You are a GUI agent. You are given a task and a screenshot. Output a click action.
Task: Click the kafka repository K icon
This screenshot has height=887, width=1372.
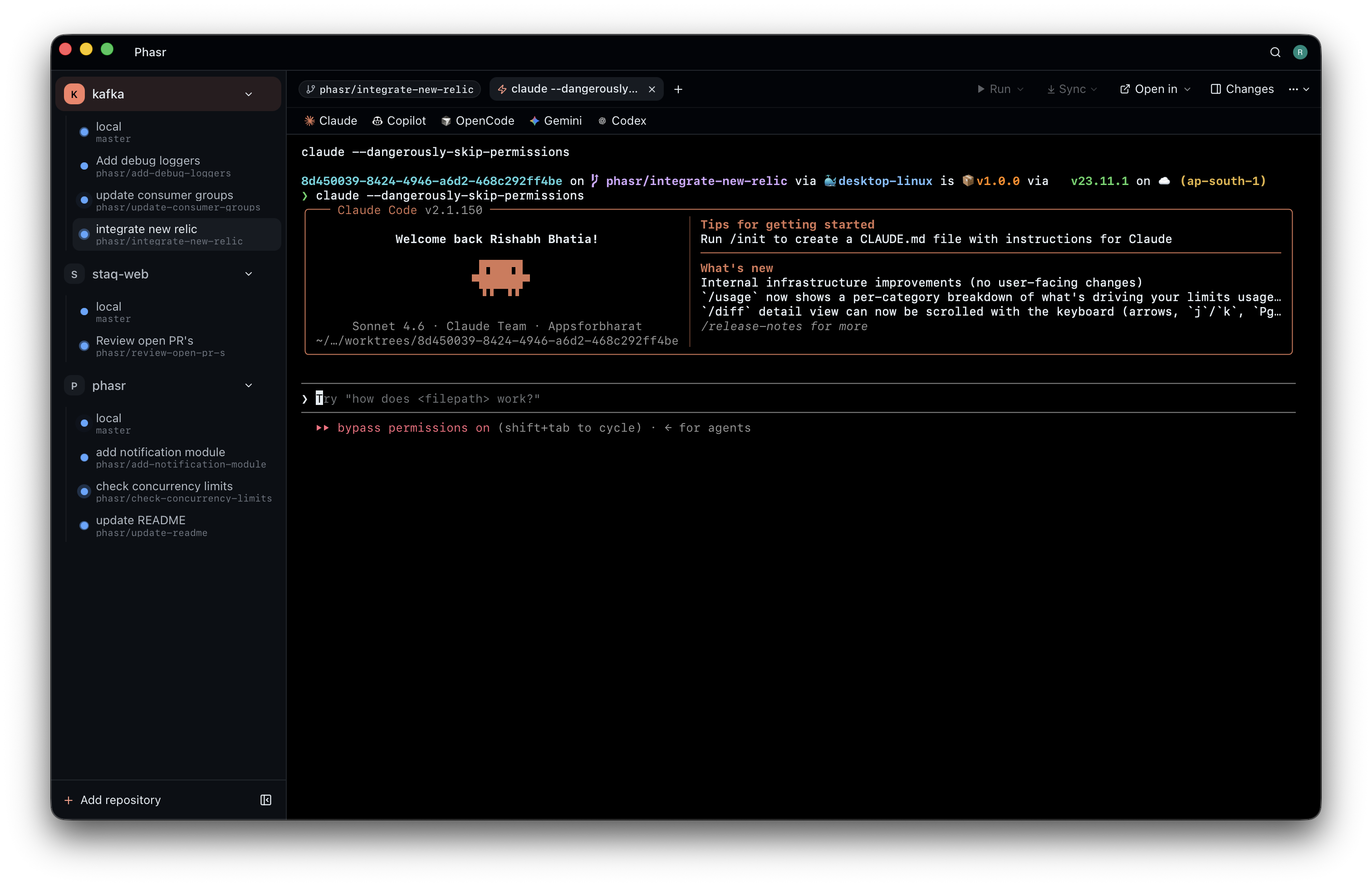(74, 94)
